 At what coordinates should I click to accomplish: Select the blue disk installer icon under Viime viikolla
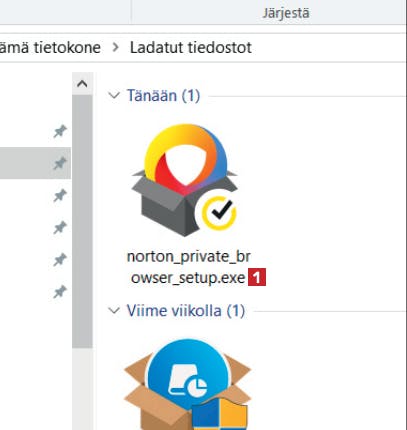[187, 383]
